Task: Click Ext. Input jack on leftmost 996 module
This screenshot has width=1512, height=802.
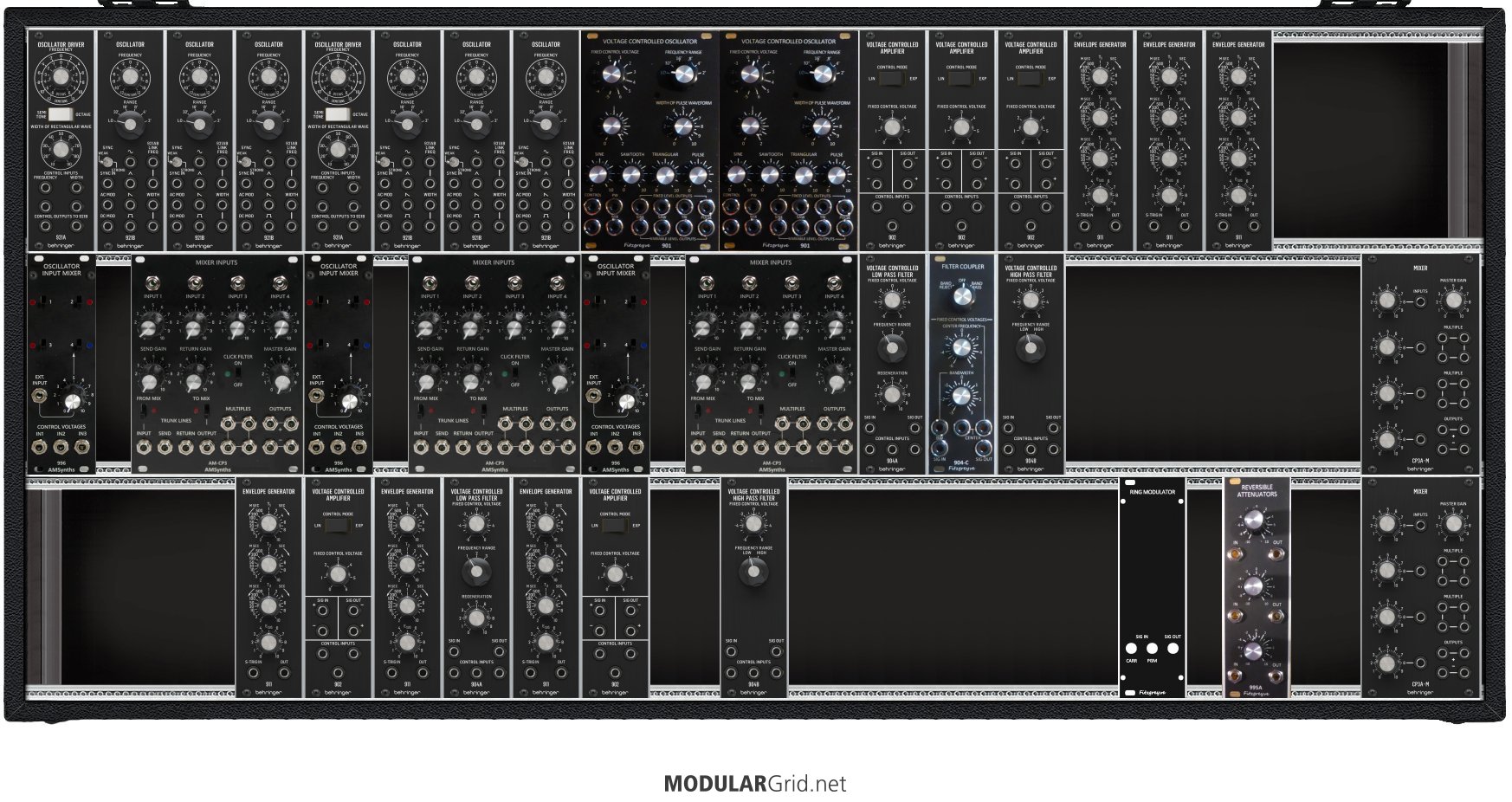Action: pos(40,398)
